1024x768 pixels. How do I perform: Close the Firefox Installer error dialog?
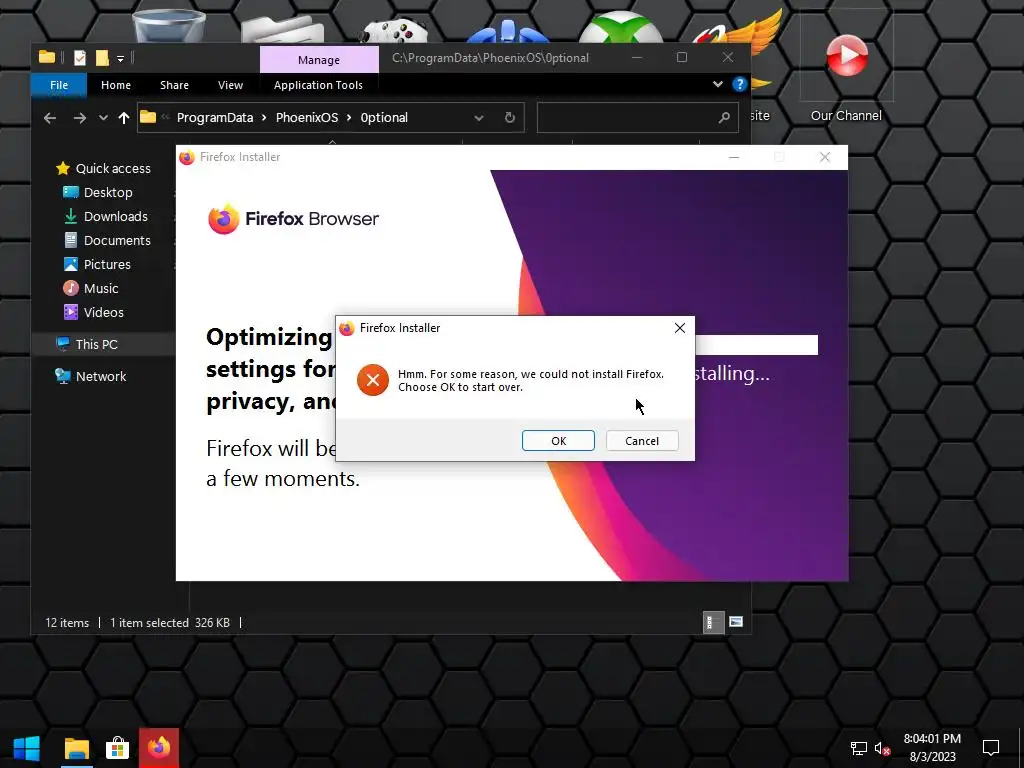680,328
